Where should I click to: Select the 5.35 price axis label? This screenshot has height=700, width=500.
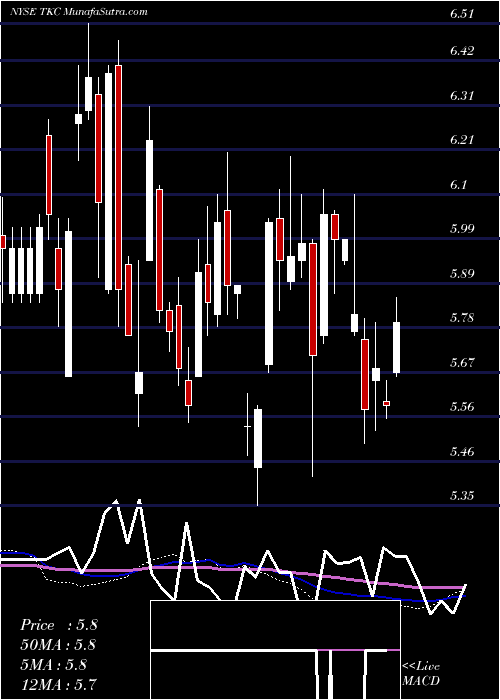pyautogui.click(x=462, y=496)
